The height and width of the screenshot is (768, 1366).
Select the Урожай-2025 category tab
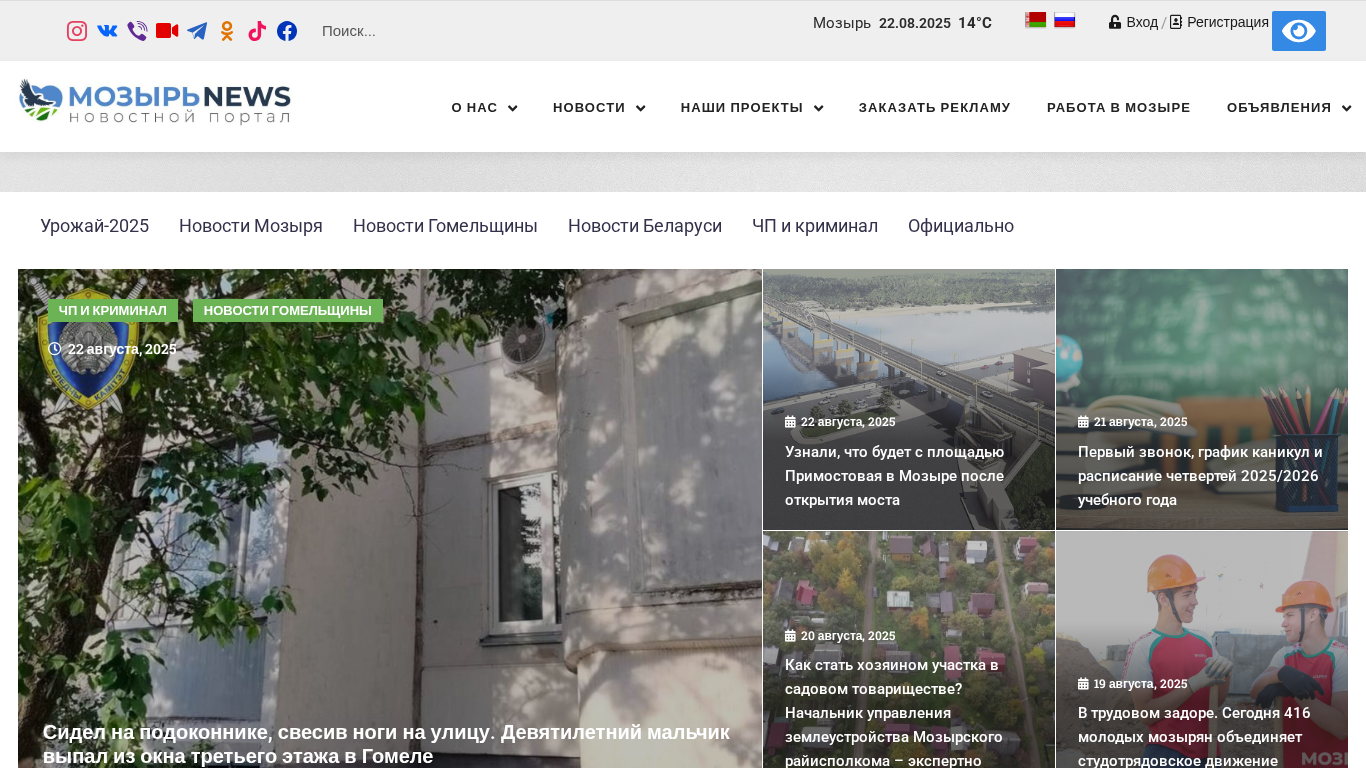[x=95, y=226]
